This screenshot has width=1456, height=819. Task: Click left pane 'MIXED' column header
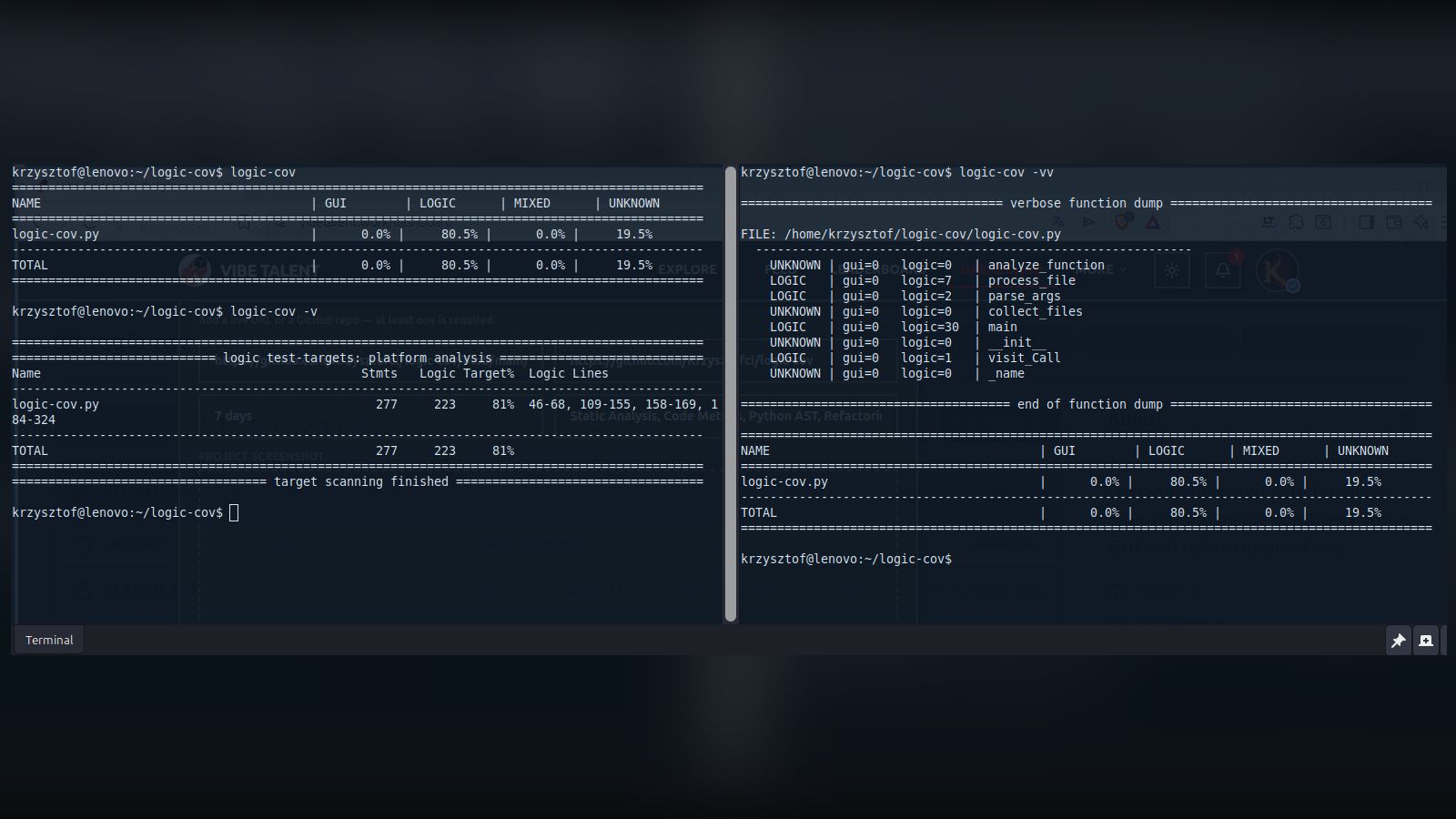point(532,203)
